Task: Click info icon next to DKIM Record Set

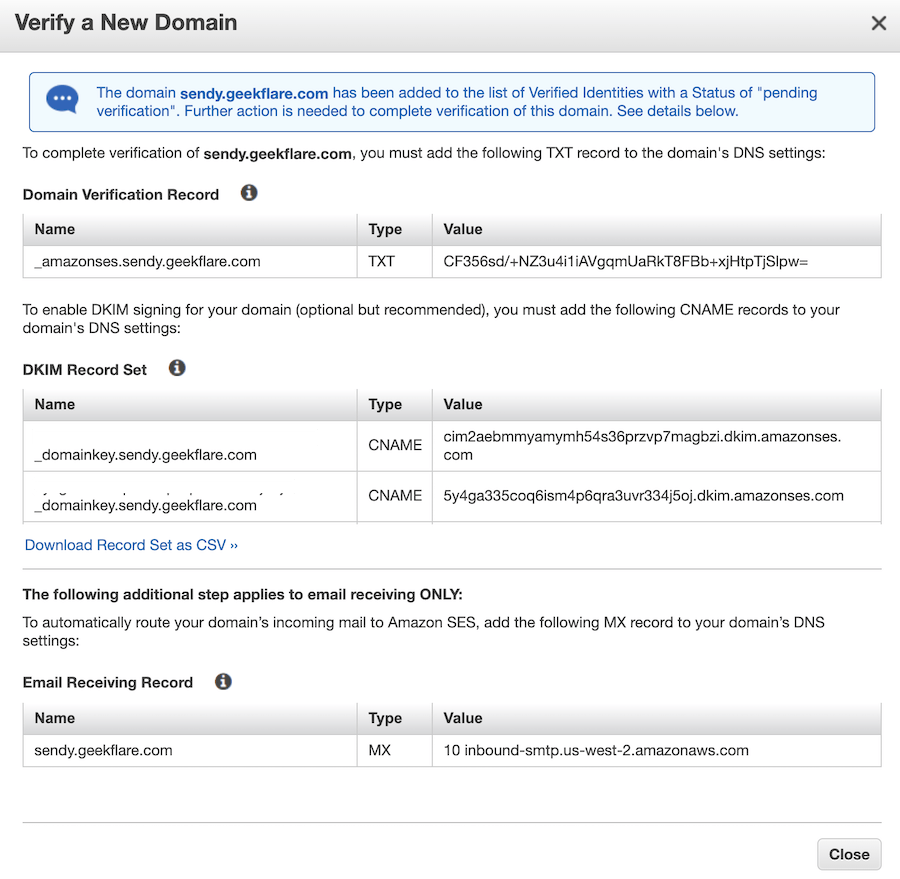Action: 177,368
